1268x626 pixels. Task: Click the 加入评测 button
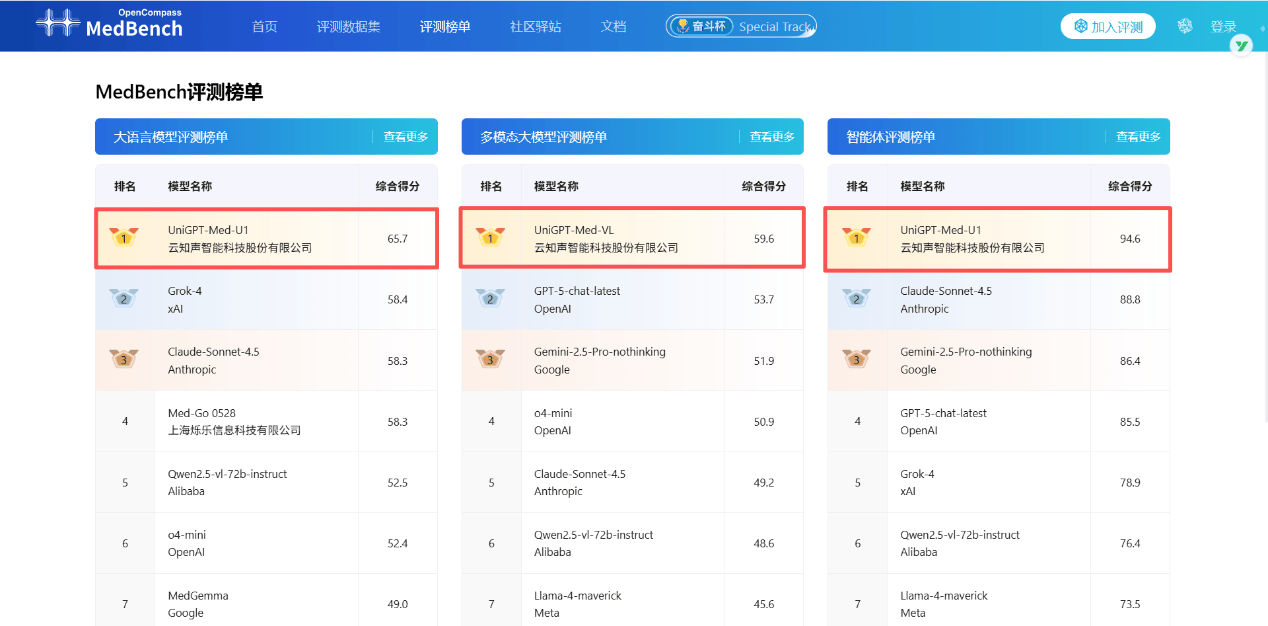1107,25
